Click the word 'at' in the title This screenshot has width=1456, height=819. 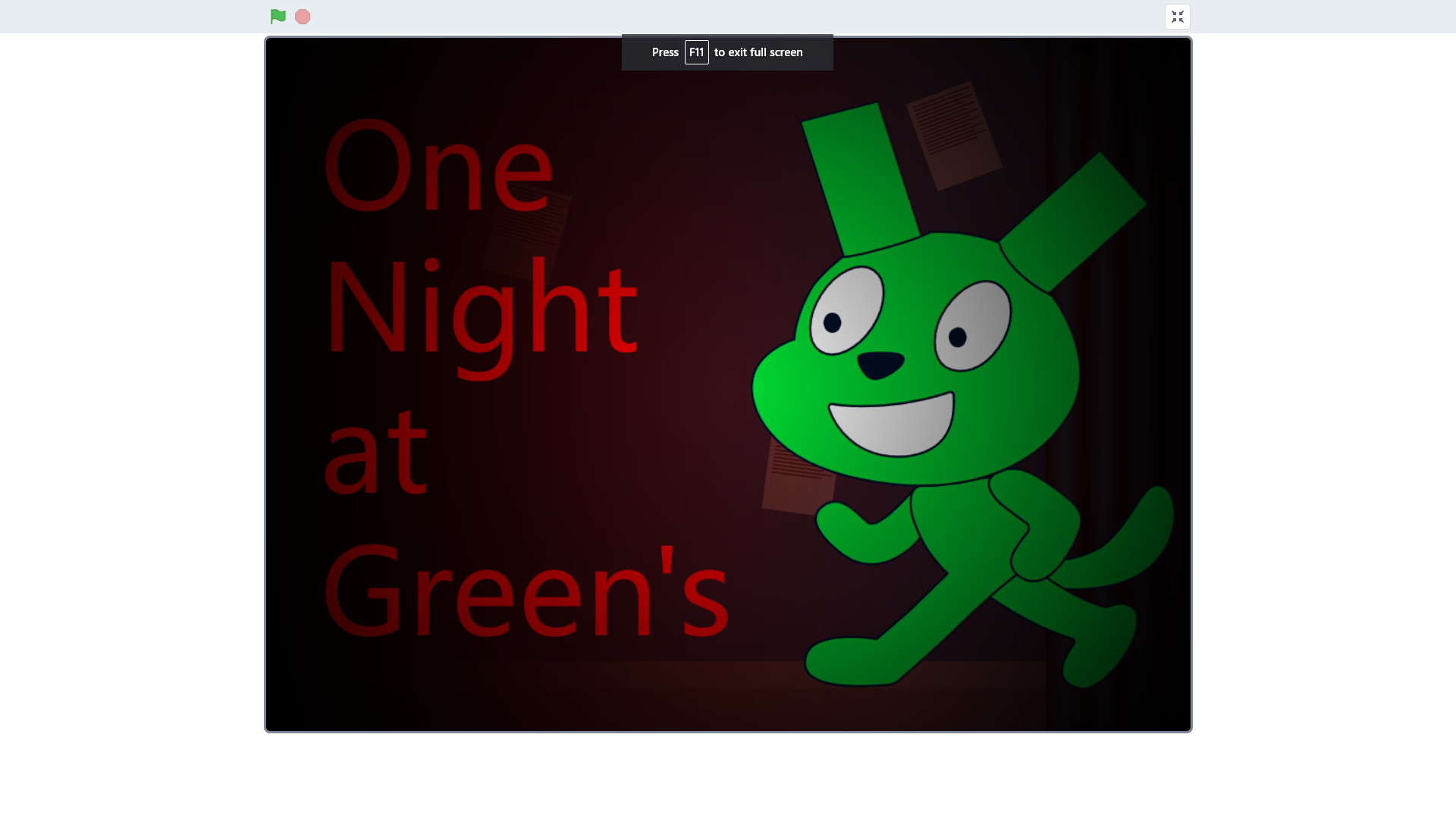pos(375,451)
